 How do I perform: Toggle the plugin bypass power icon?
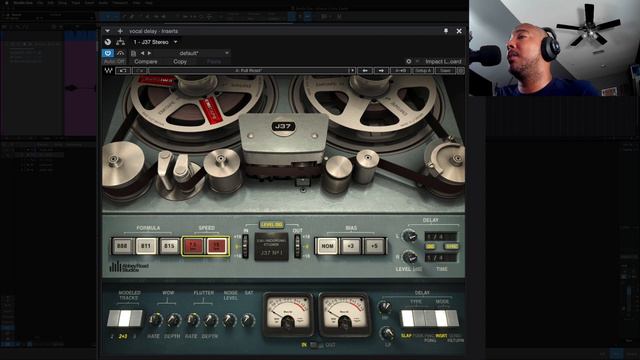[108, 42]
